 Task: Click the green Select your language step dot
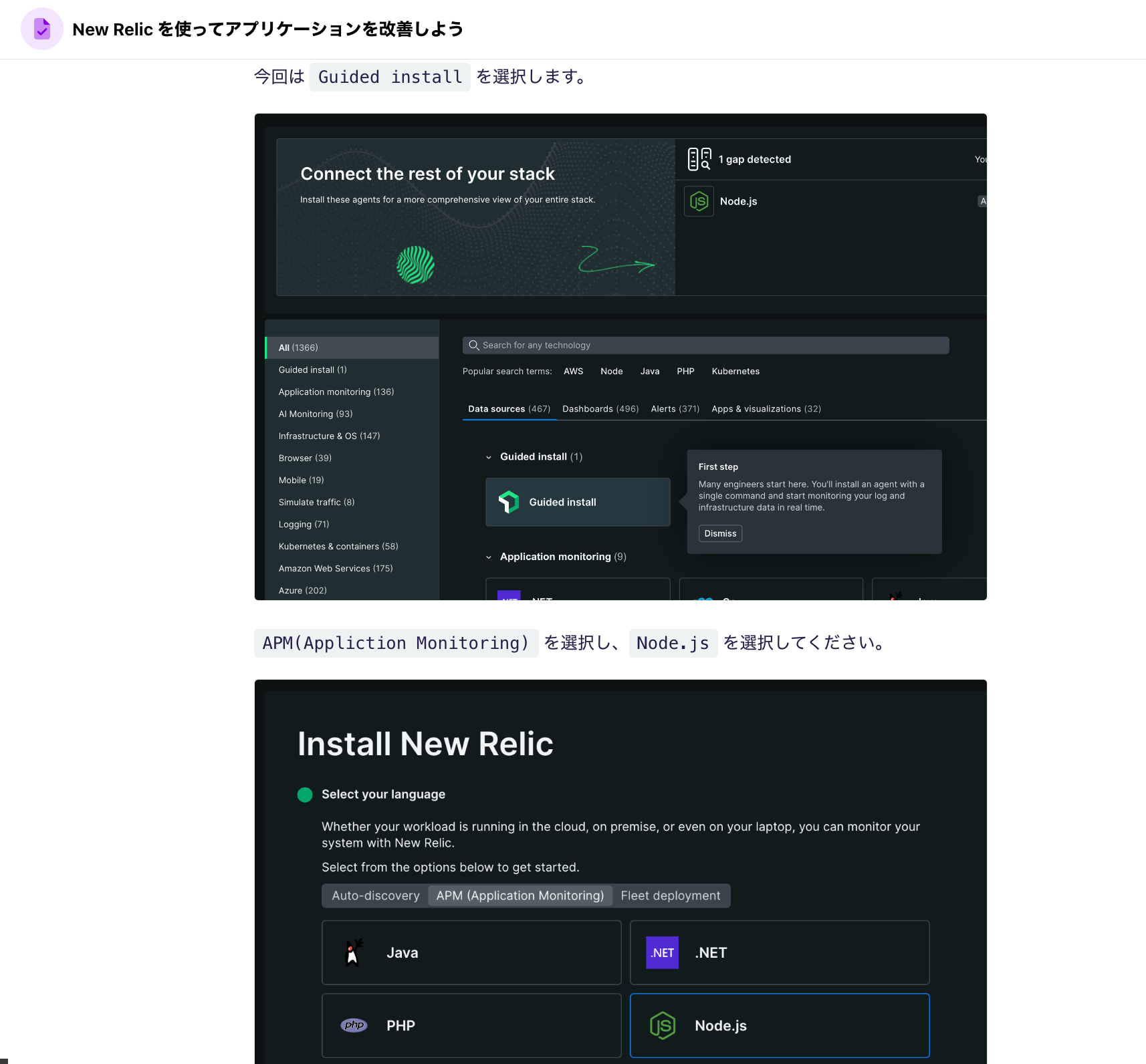click(x=305, y=795)
